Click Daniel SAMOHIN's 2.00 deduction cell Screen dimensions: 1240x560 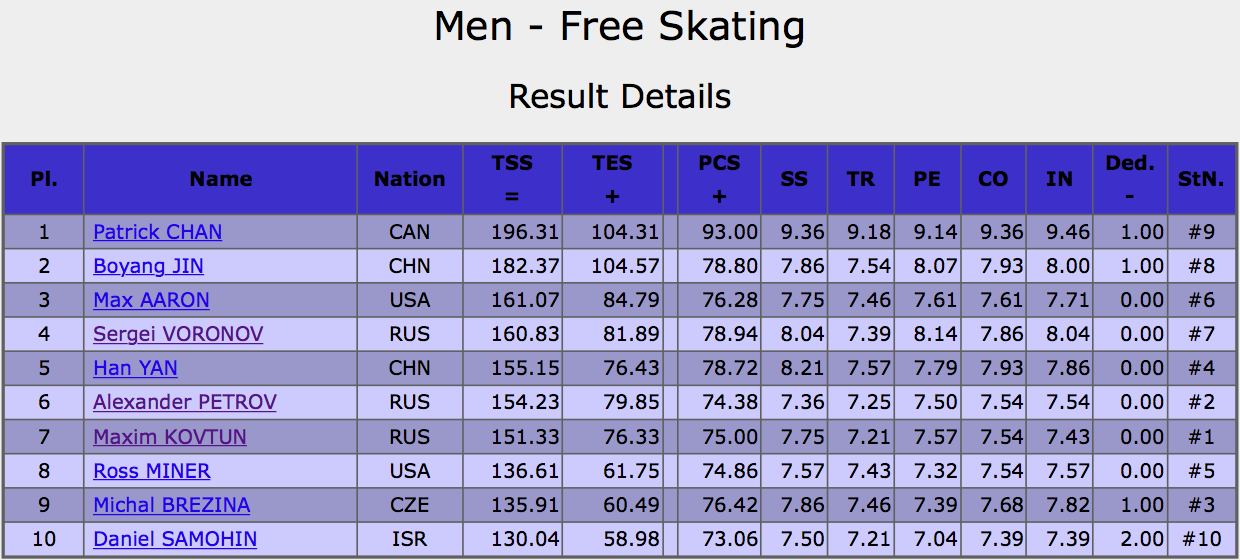click(1130, 539)
